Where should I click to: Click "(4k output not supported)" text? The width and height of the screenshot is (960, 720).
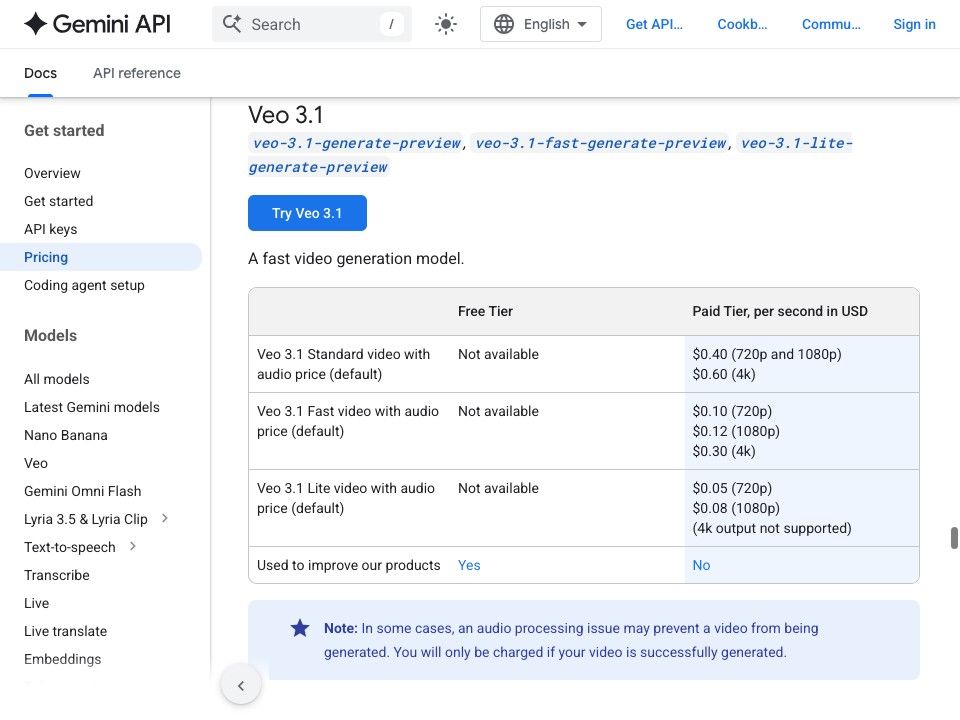(771, 528)
